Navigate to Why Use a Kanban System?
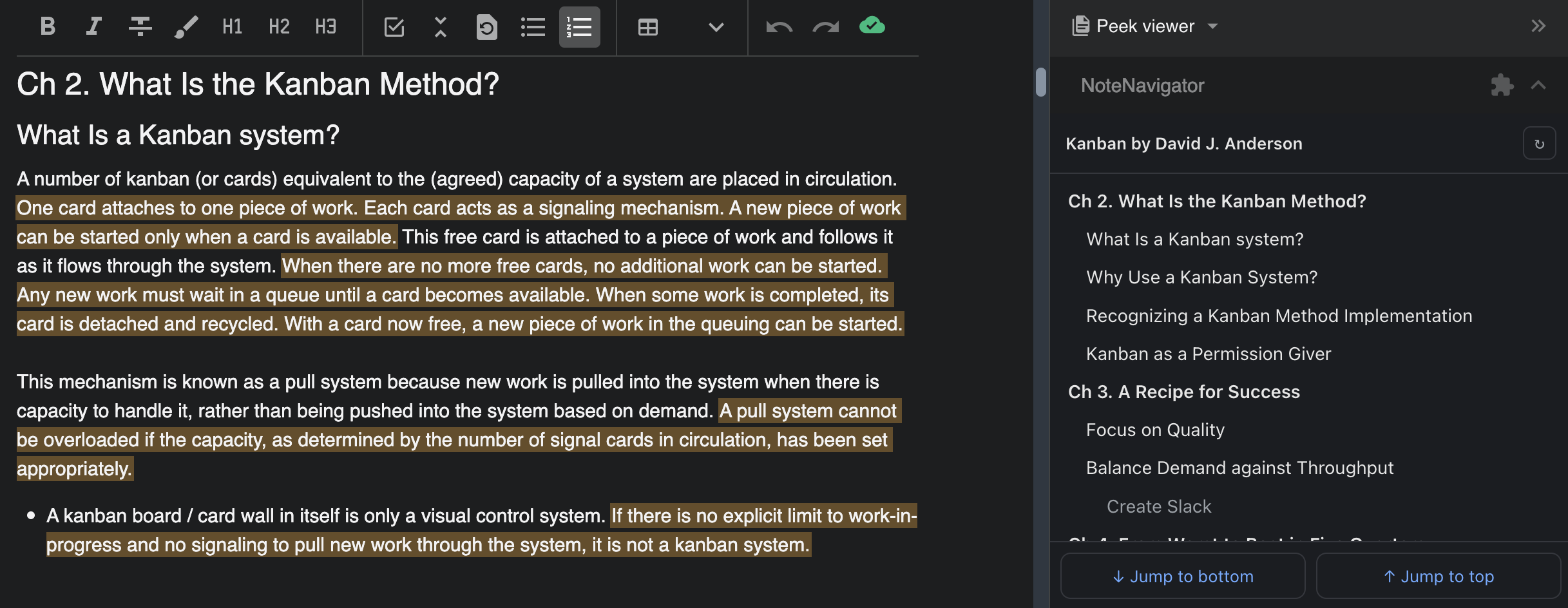The width and height of the screenshot is (1568, 608). (x=1201, y=277)
